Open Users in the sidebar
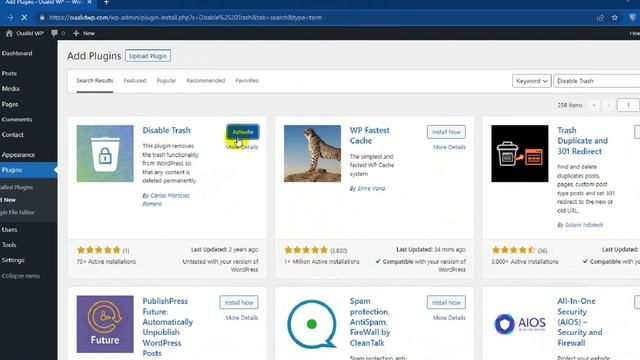Viewport: 640px width, 360px height. 9,229
